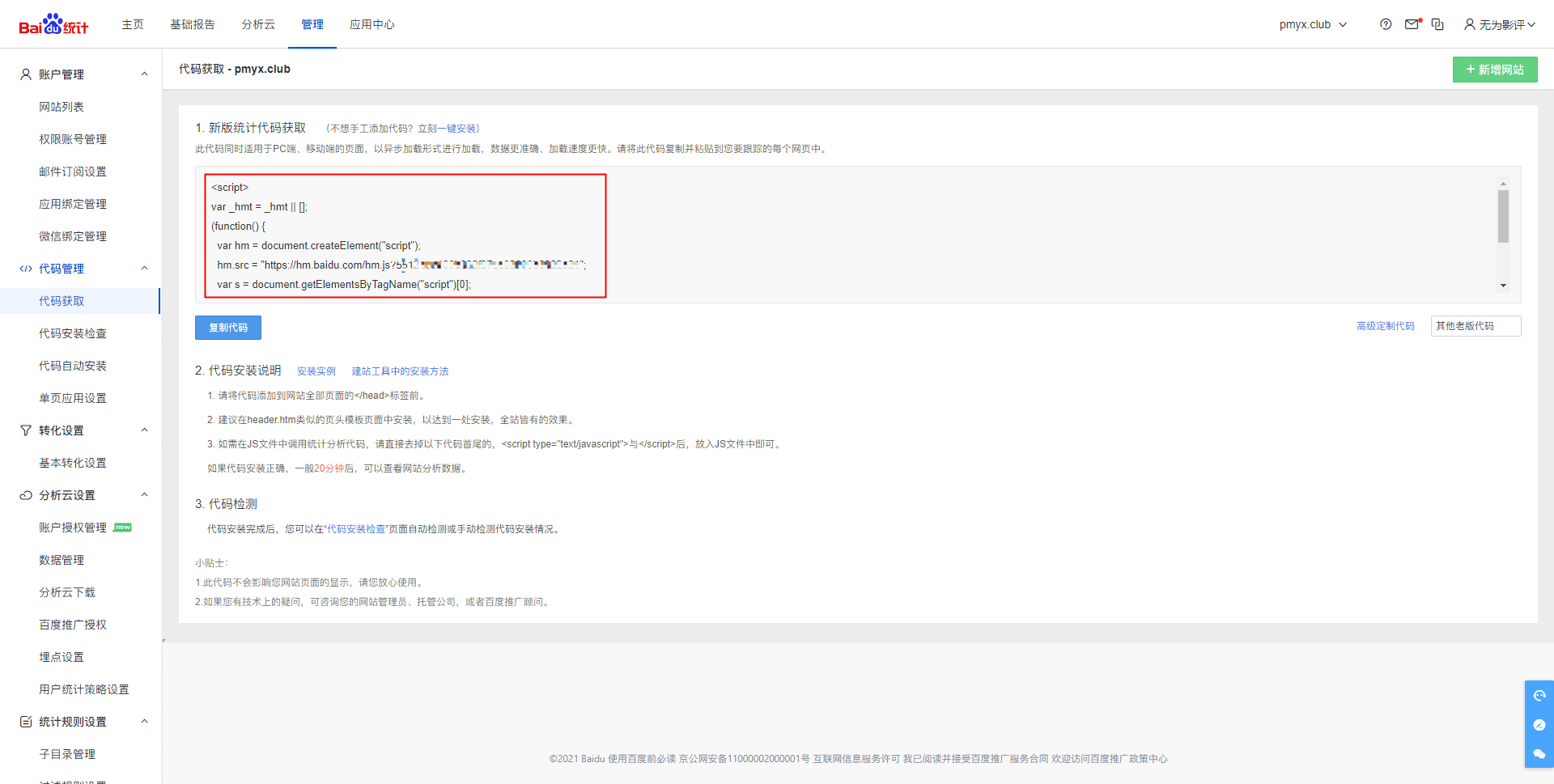Go to the 主页 tab
This screenshot has height=784, width=1554.
pos(133,24)
